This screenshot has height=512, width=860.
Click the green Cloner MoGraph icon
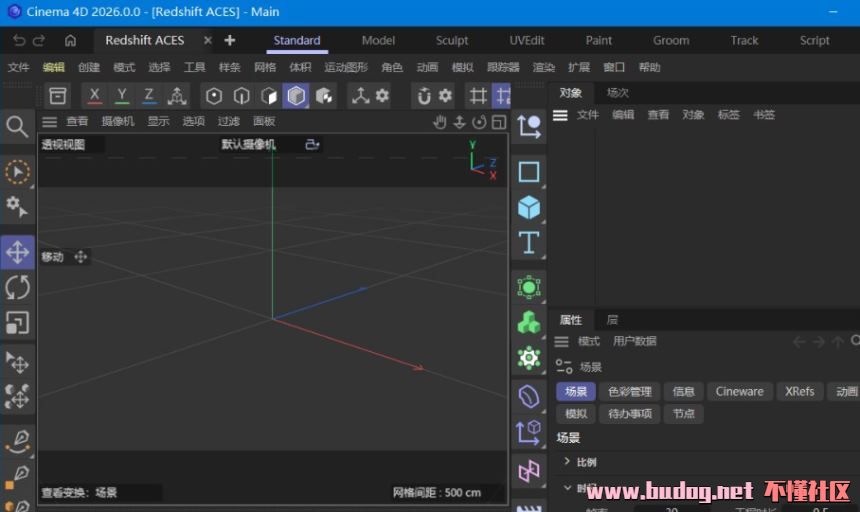pos(529,322)
